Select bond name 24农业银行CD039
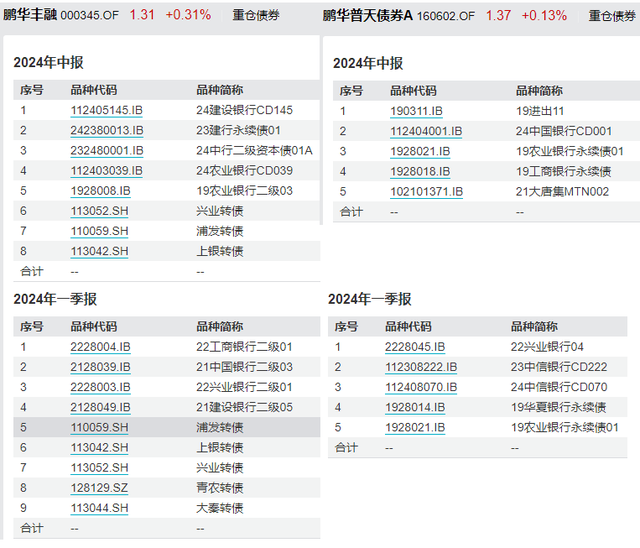This screenshot has width=640, height=548. [244, 171]
